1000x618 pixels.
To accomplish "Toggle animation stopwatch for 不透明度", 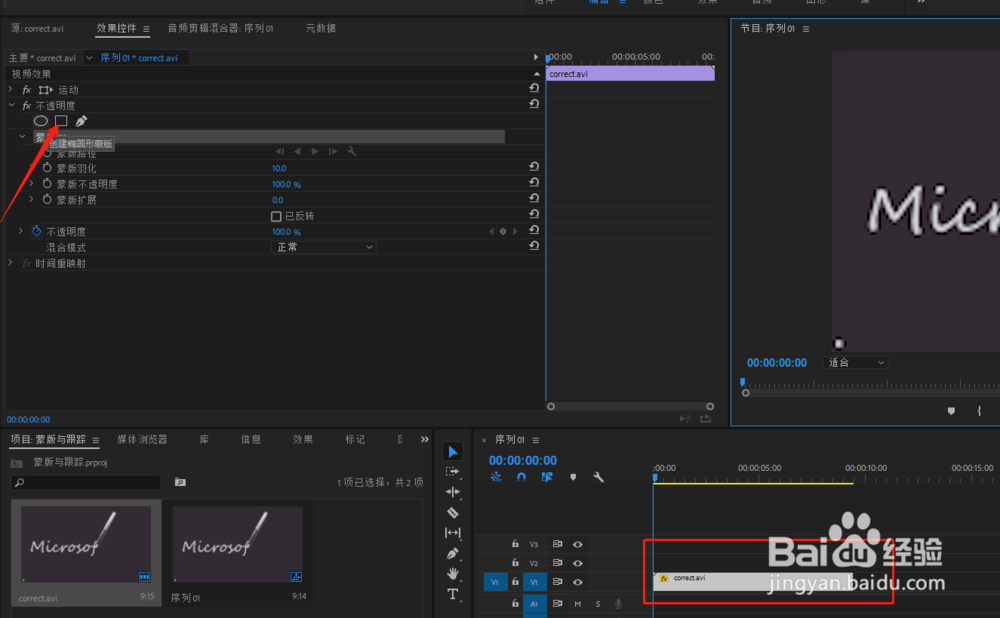I will tap(37, 231).
